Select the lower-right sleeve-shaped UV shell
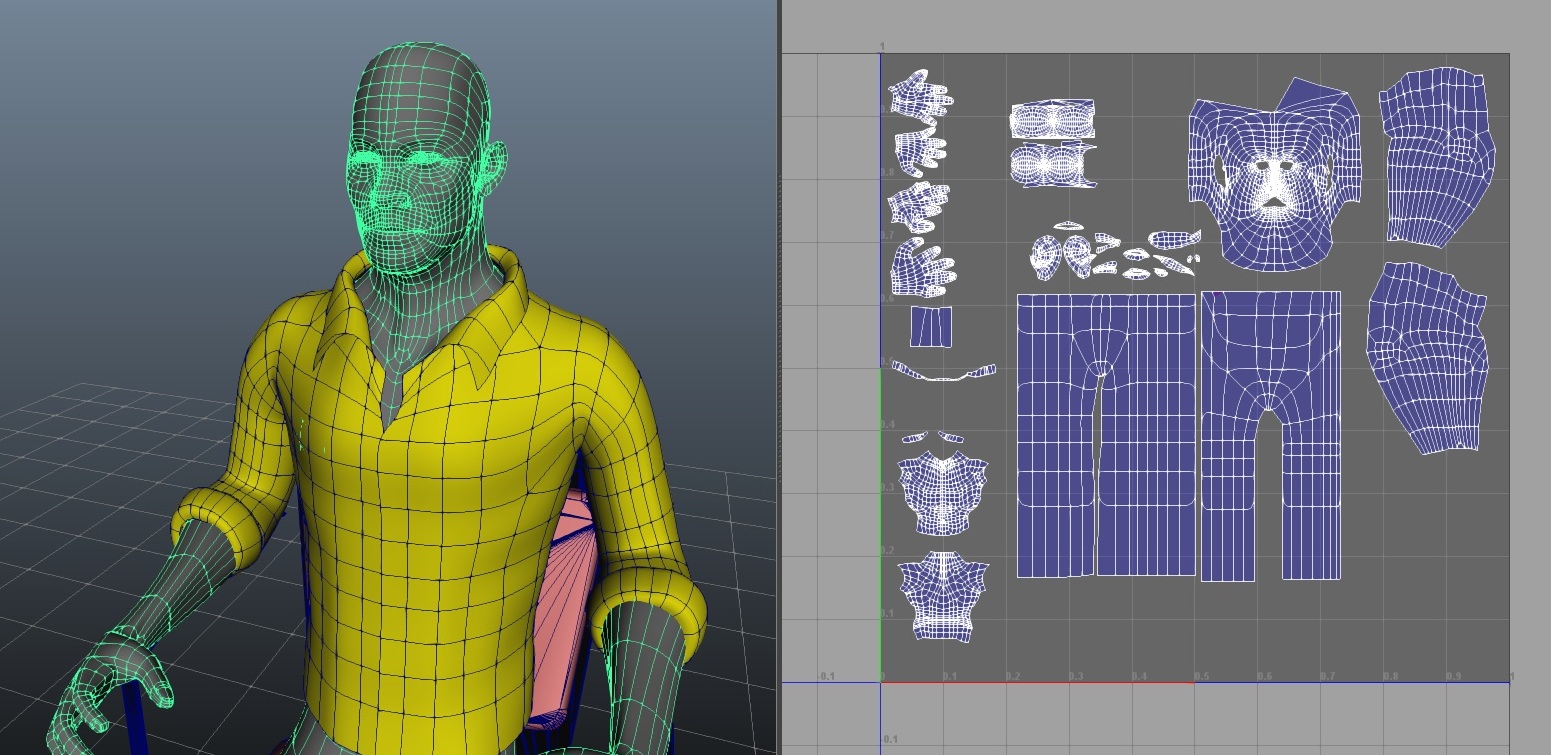Viewport: 1551px width, 755px height. 1428,357
